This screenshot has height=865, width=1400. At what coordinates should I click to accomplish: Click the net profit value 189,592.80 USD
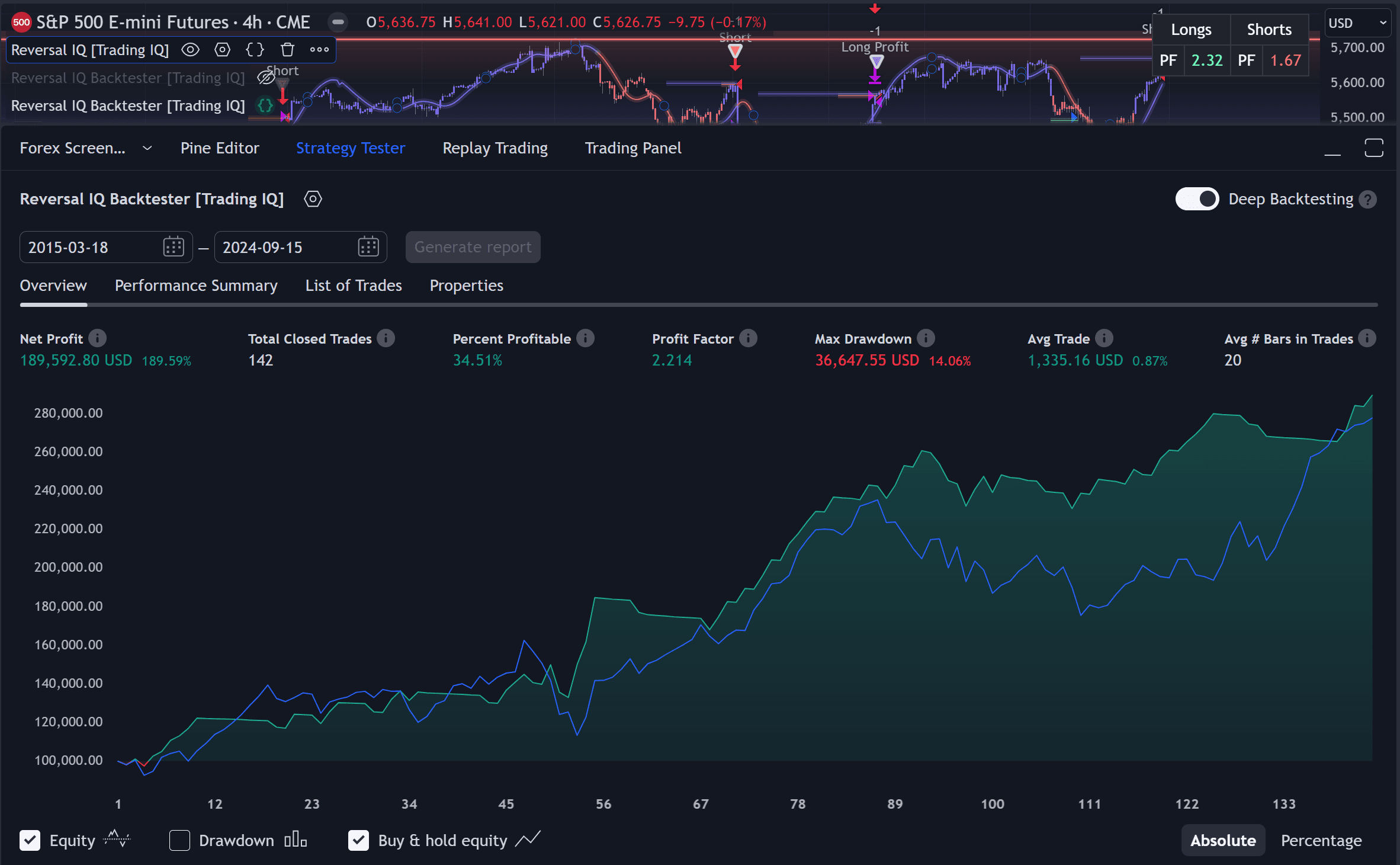[x=76, y=360]
